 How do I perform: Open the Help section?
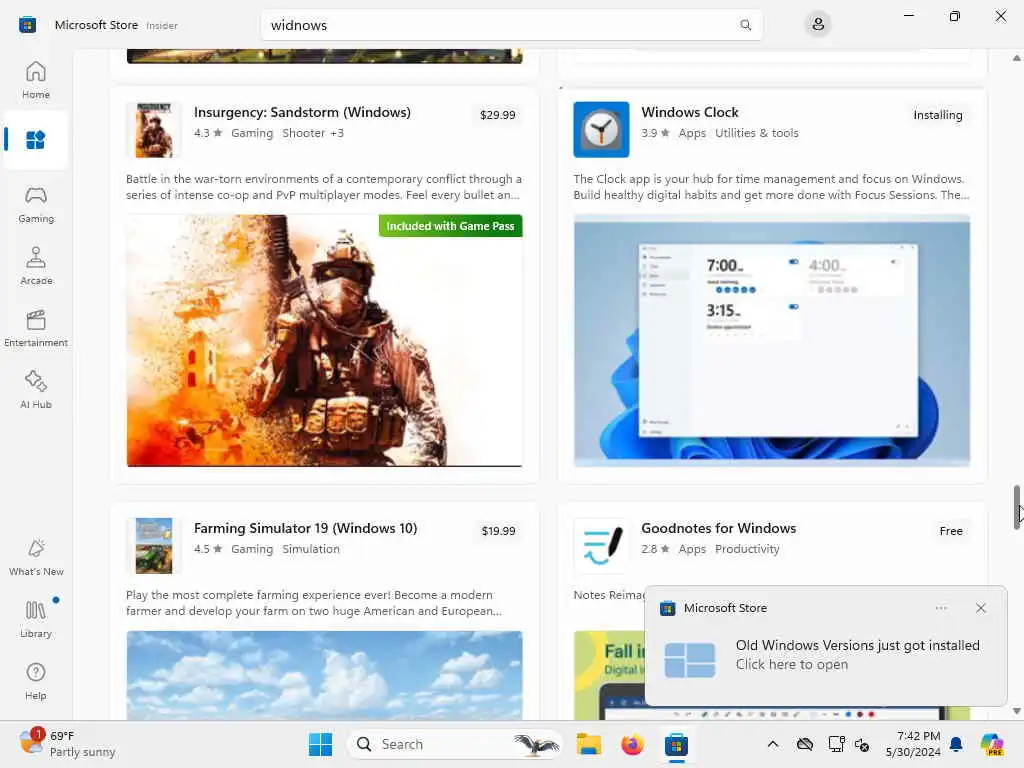(36, 681)
